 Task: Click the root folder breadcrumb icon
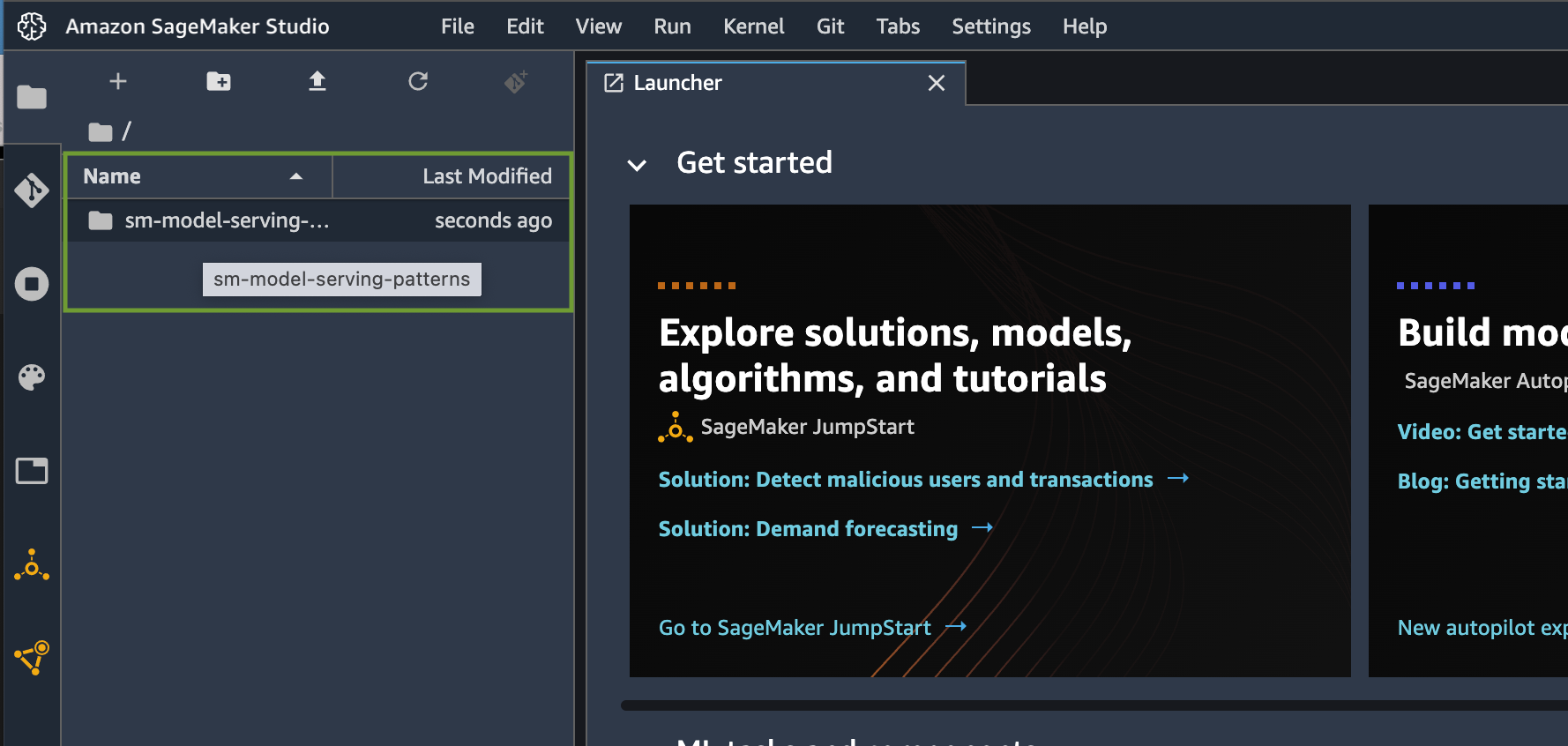101,132
